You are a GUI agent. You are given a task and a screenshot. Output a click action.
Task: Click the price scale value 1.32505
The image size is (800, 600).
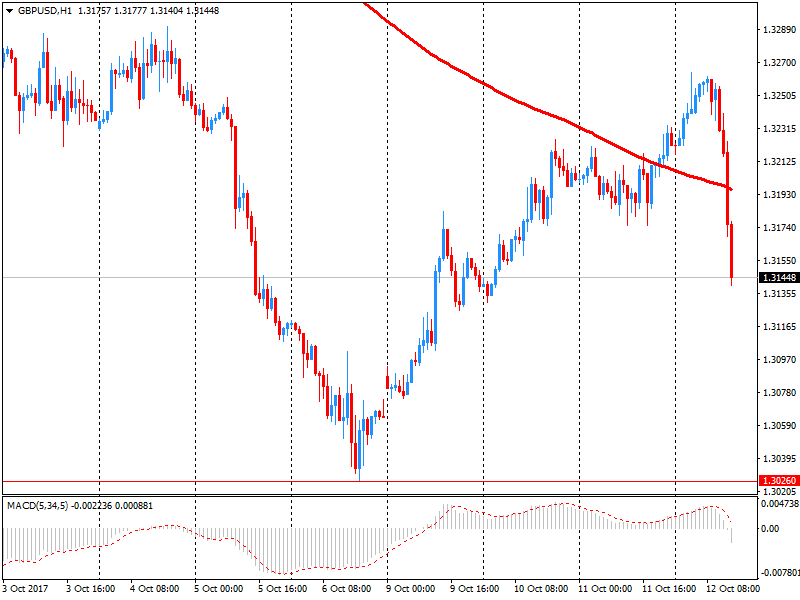[779, 96]
